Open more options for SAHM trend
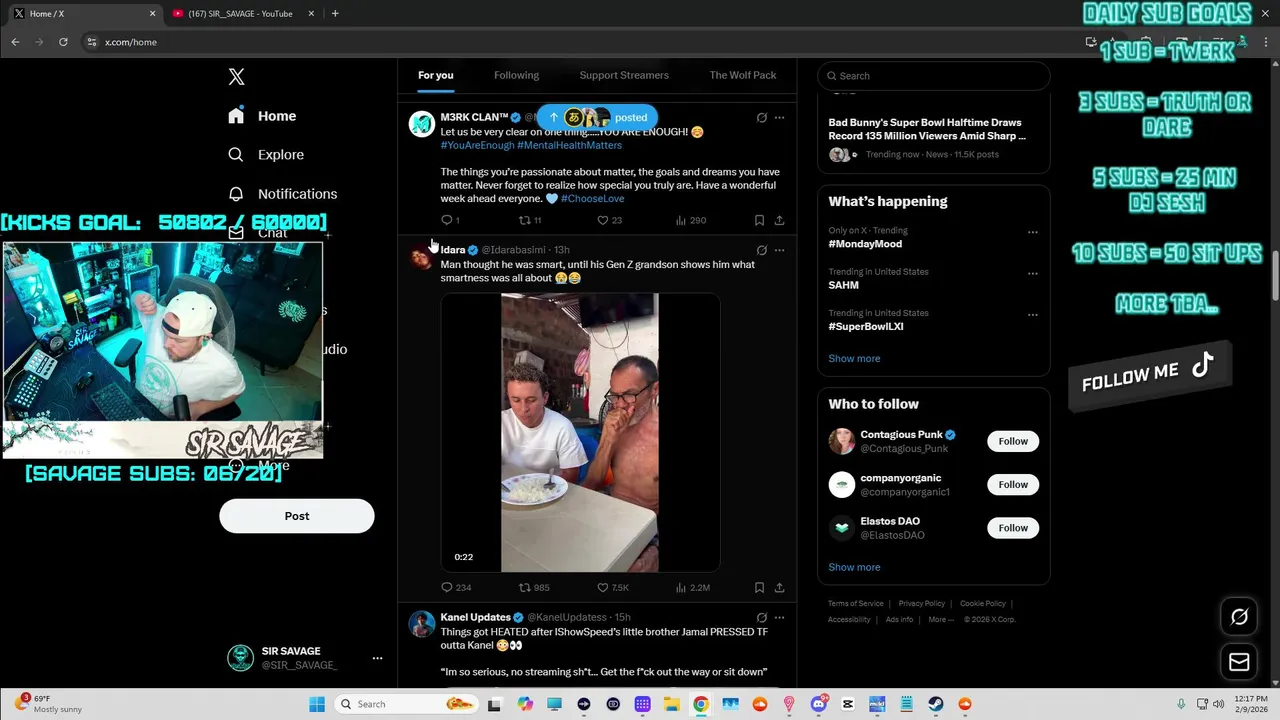Viewport: 1280px width, 720px height. (1032, 273)
